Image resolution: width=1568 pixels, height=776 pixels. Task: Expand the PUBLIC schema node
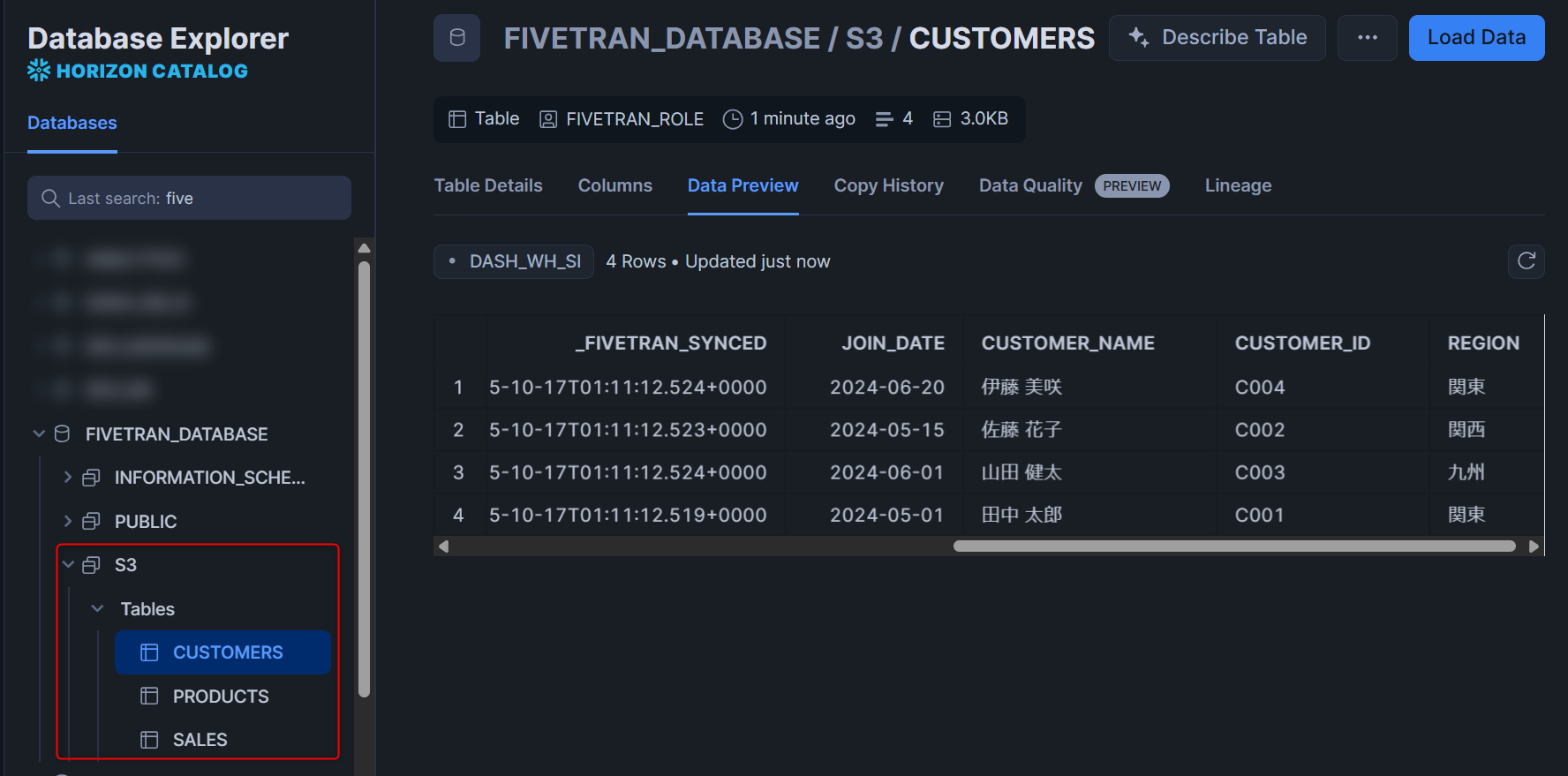pos(68,522)
